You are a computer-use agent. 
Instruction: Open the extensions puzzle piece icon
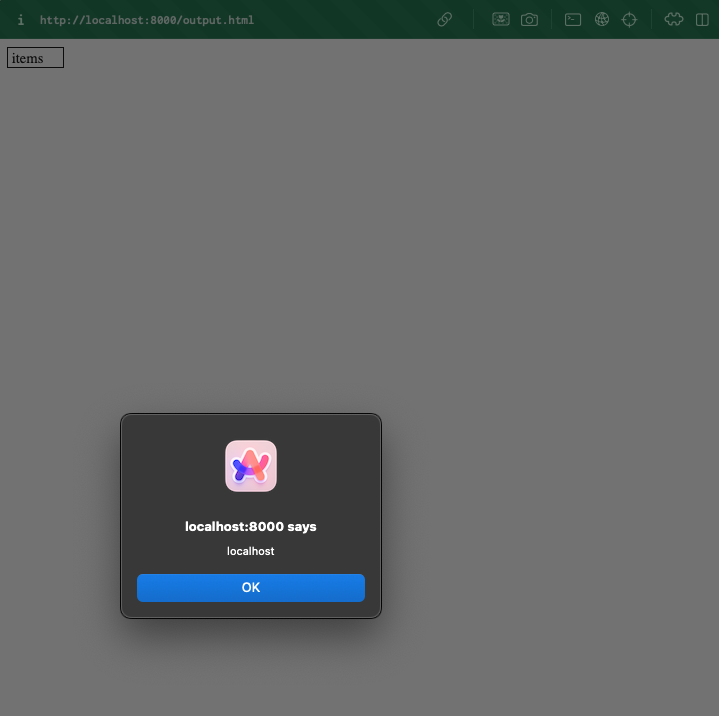pyautogui.click(x=674, y=19)
